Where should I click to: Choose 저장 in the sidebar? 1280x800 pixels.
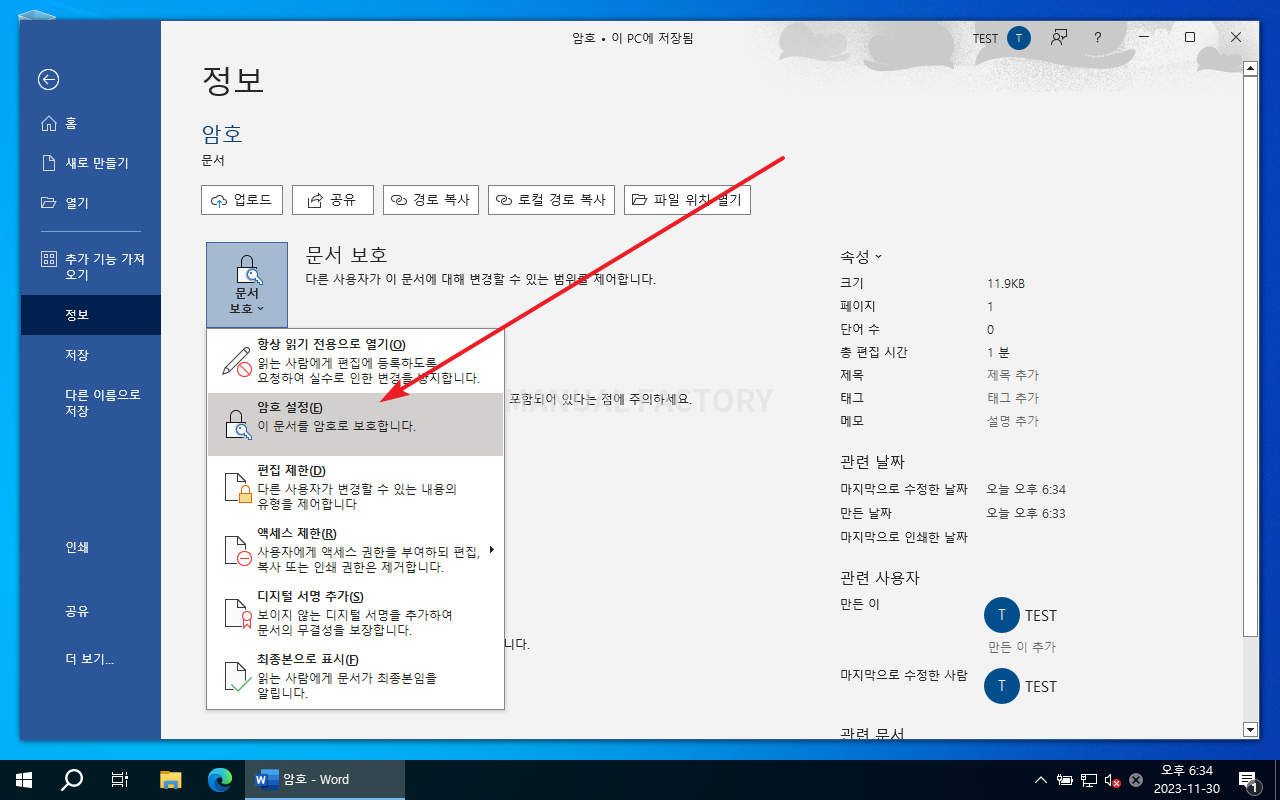click(x=90, y=355)
